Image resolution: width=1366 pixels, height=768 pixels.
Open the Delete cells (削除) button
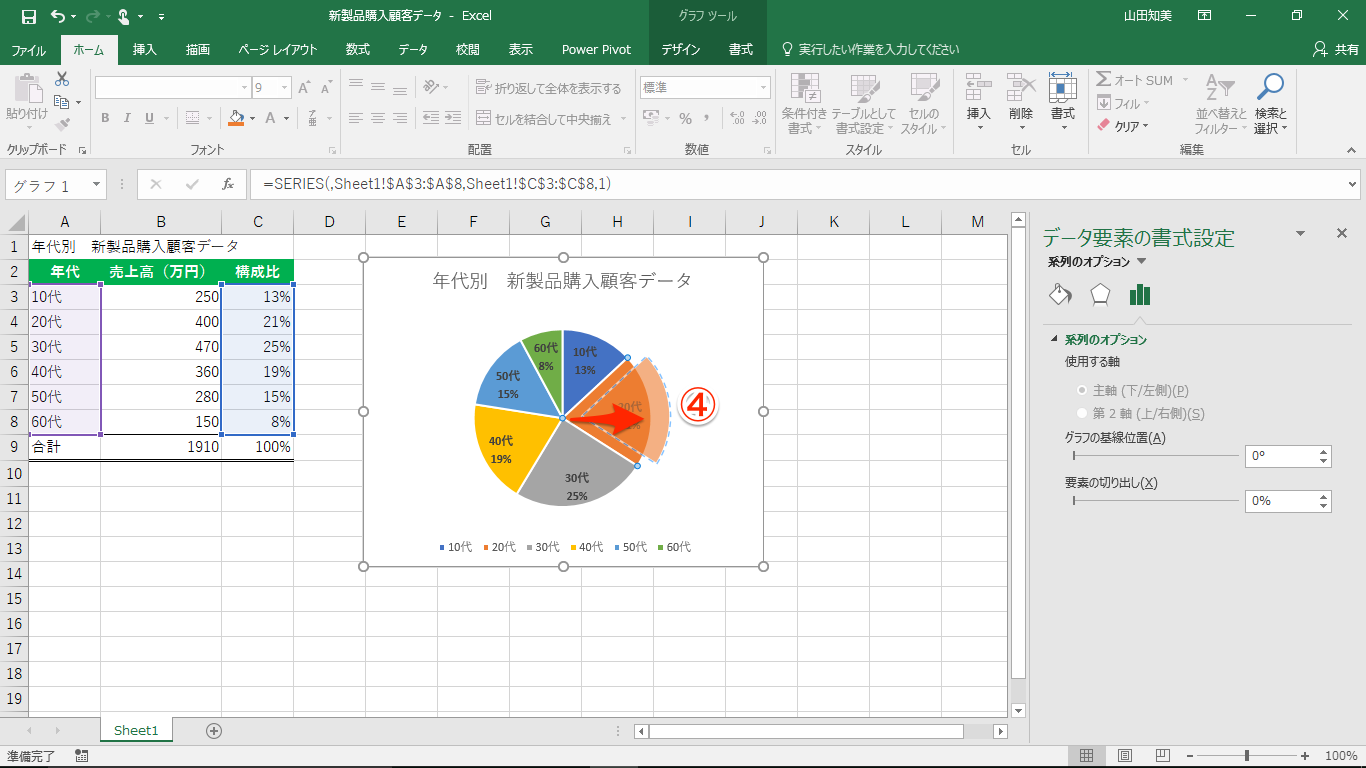tap(1020, 103)
